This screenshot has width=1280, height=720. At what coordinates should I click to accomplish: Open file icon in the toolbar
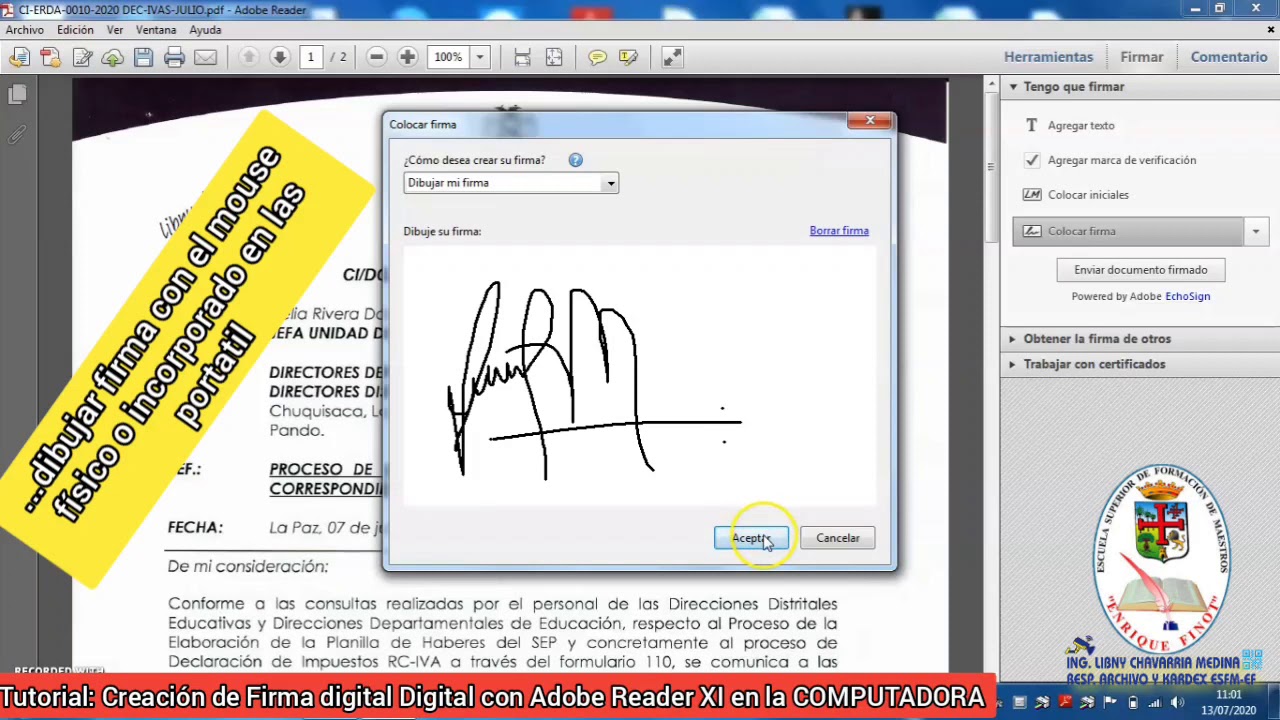click(18, 57)
